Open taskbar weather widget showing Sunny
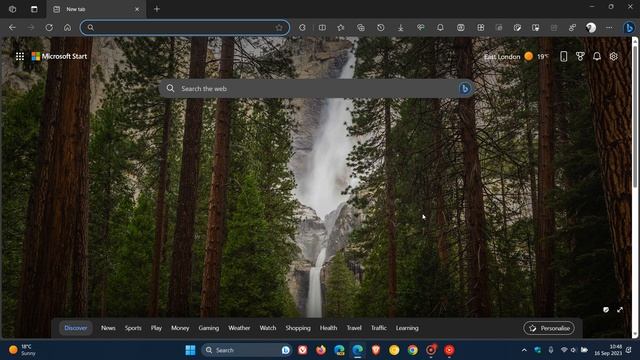Viewport: 640px width, 360px height. [x=22, y=350]
